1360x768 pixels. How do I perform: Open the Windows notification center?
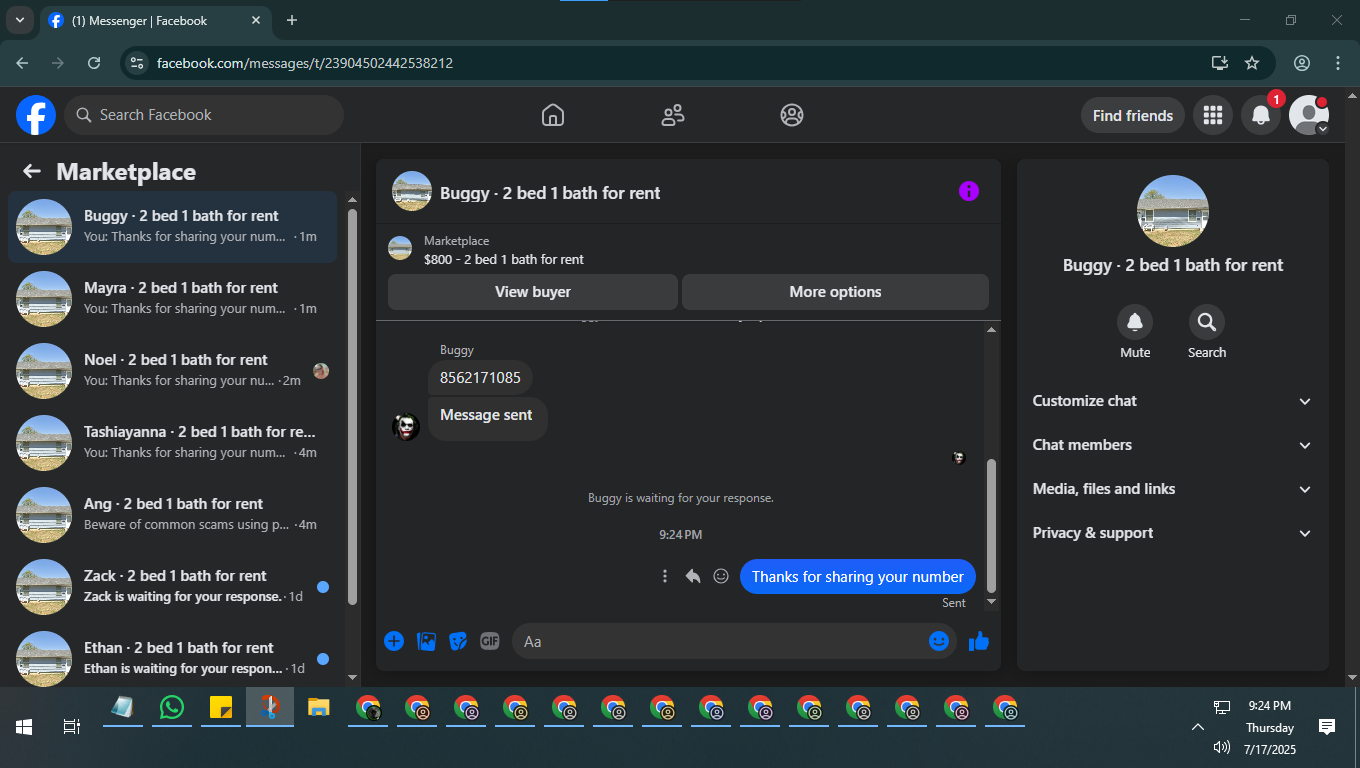pos(1327,727)
